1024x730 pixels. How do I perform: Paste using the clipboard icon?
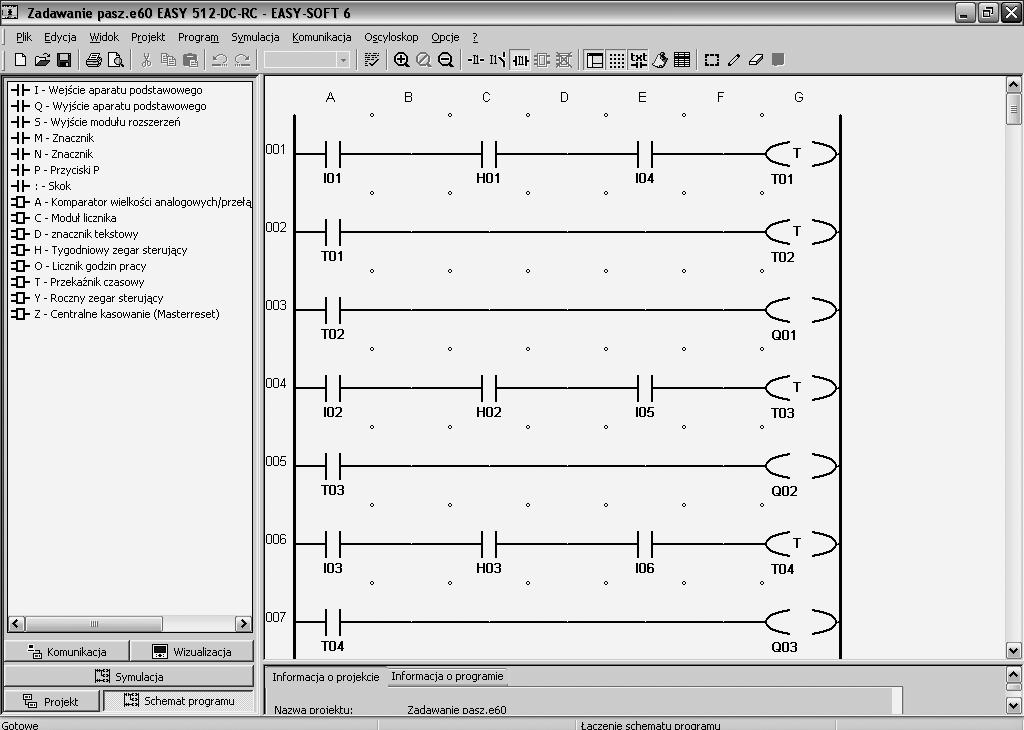pos(190,60)
